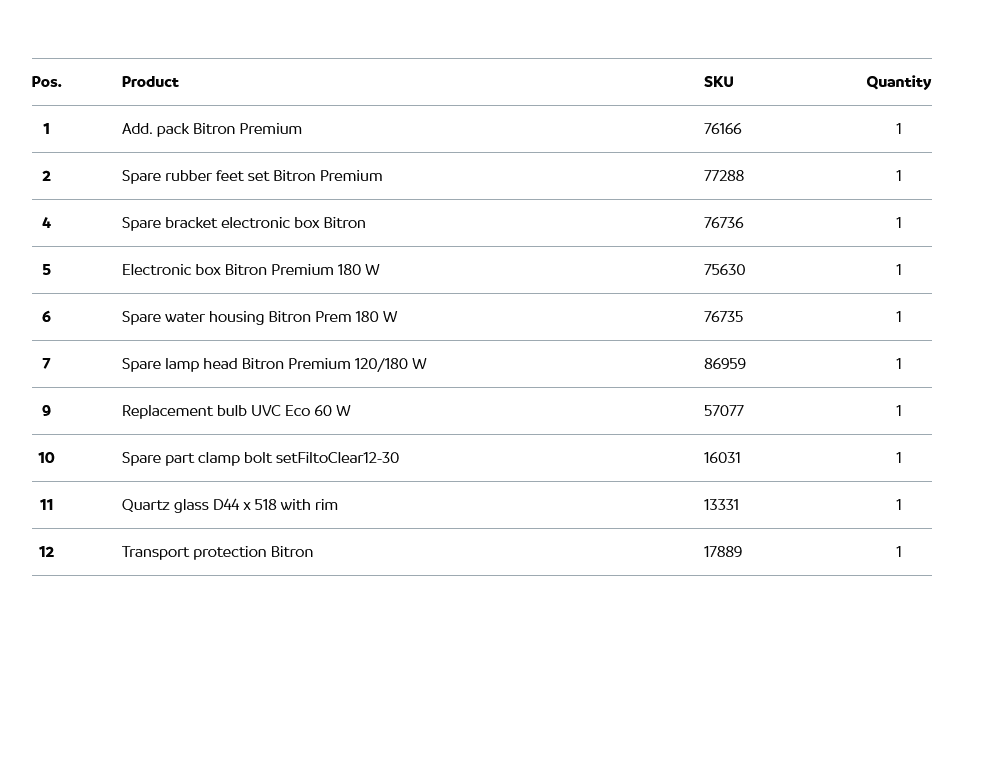
Task: Click the Product column header
Action: point(150,82)
